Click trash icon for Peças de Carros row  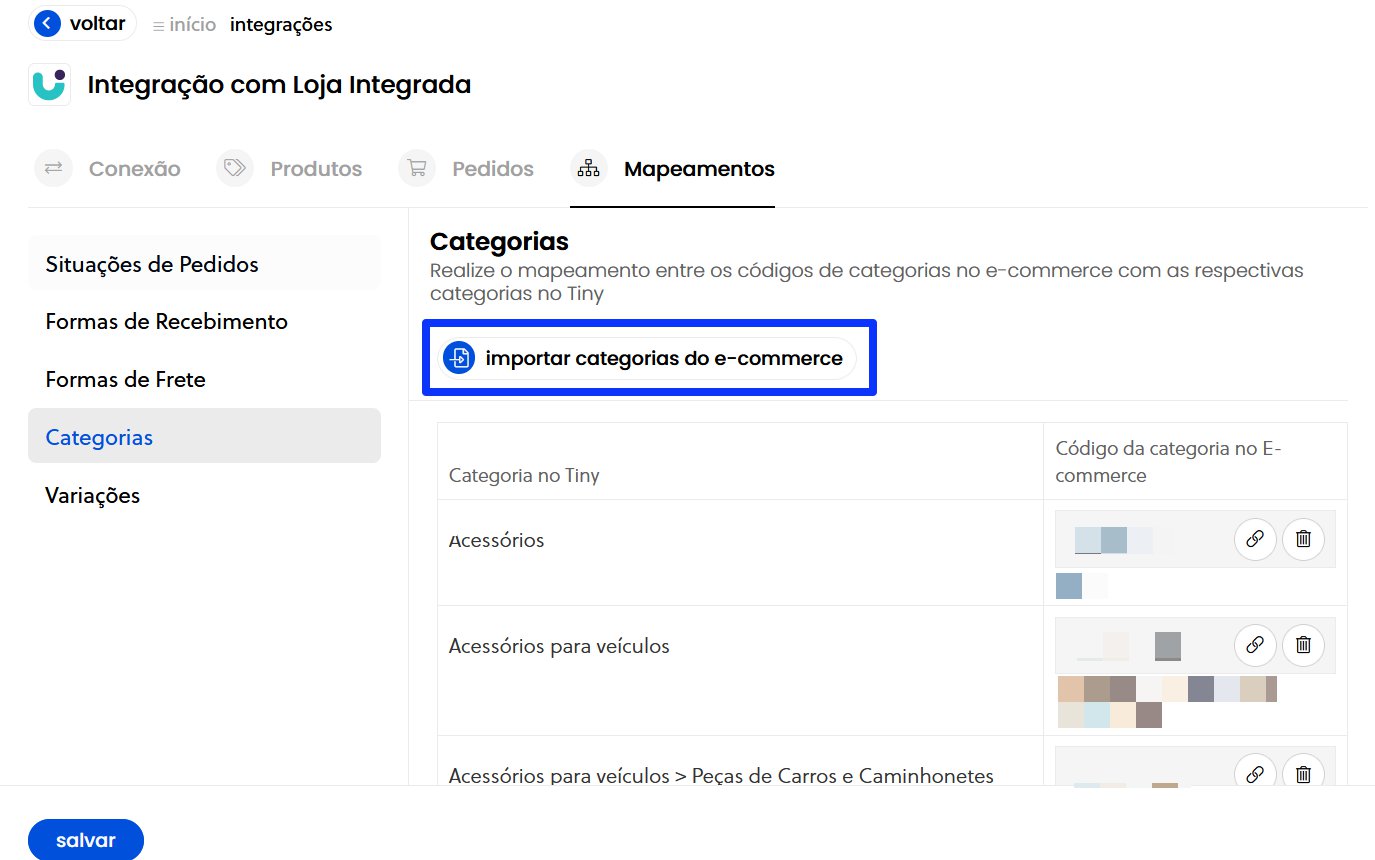tap(1303, 771)
